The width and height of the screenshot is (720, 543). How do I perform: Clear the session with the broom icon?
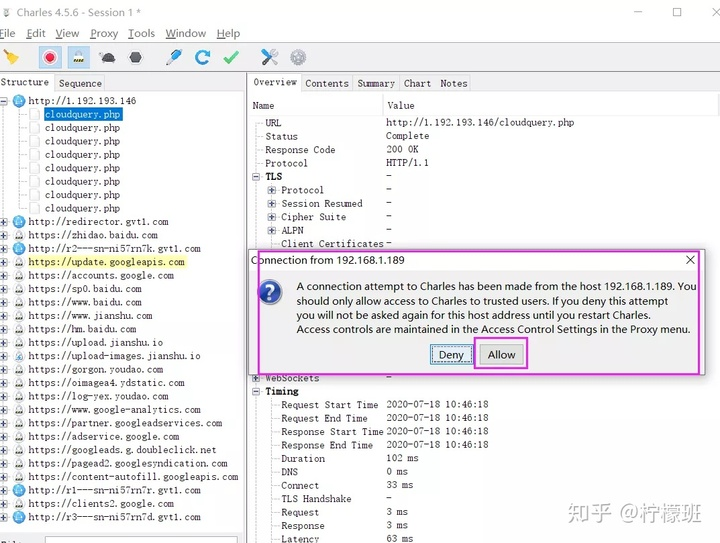click(11, 57)
